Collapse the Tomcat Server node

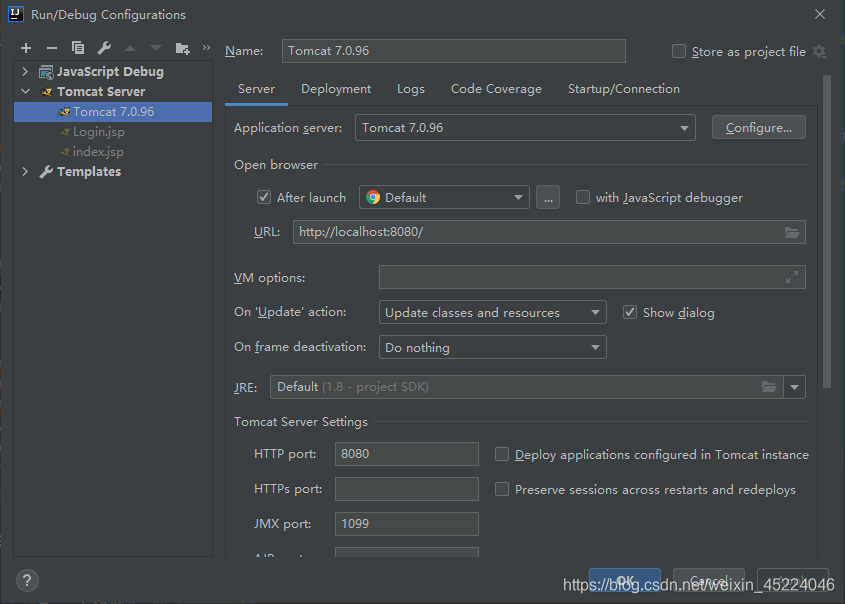25,92
